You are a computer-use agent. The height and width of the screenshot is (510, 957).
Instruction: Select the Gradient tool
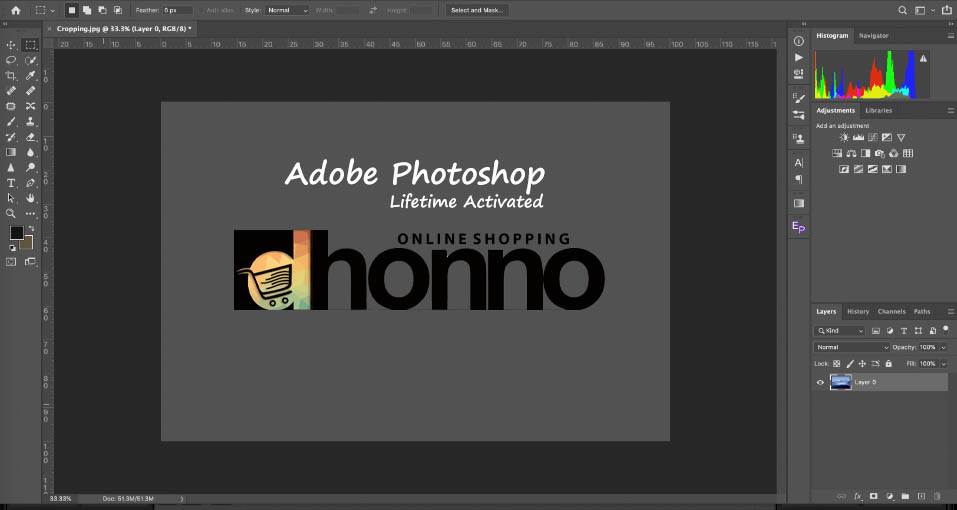click(11, 152)
